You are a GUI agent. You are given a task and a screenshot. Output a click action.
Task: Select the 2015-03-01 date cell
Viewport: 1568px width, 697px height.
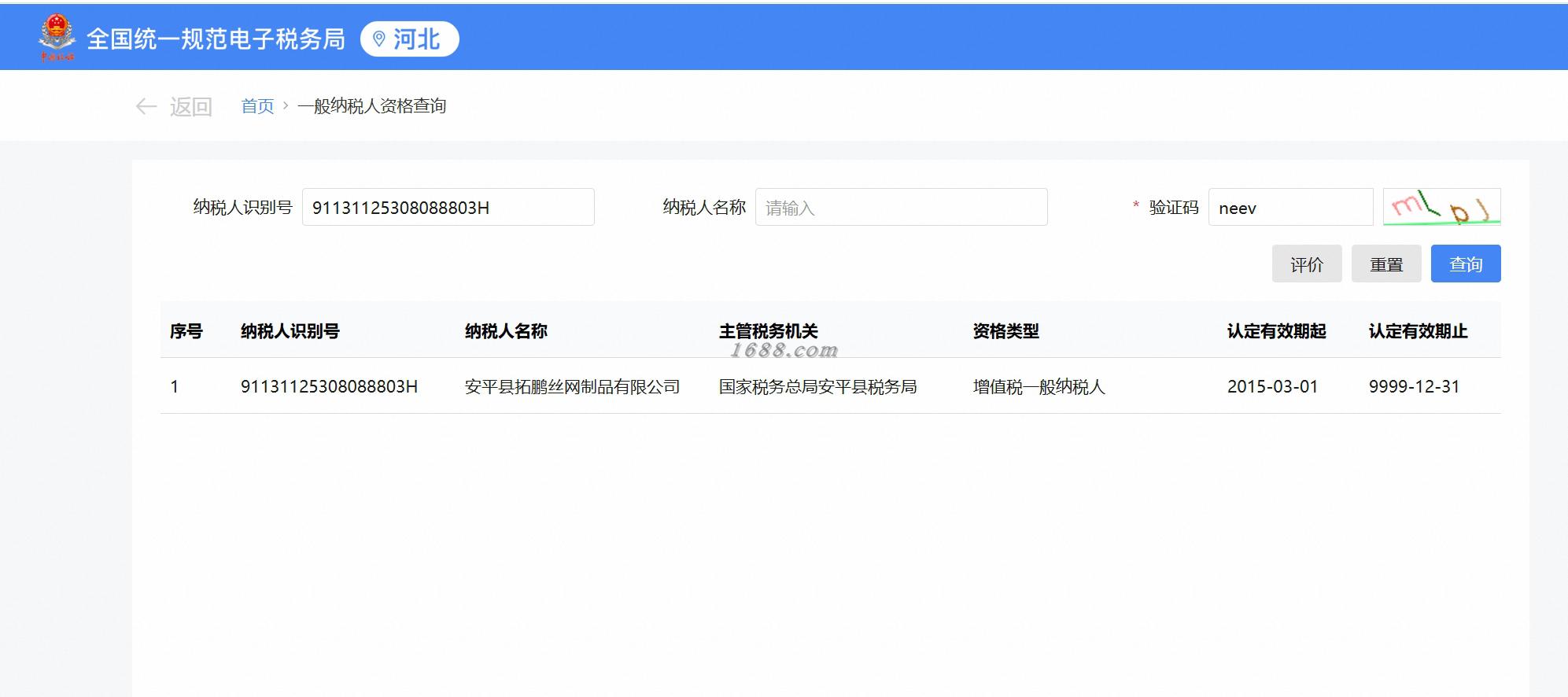click(x=1272, y=386)
